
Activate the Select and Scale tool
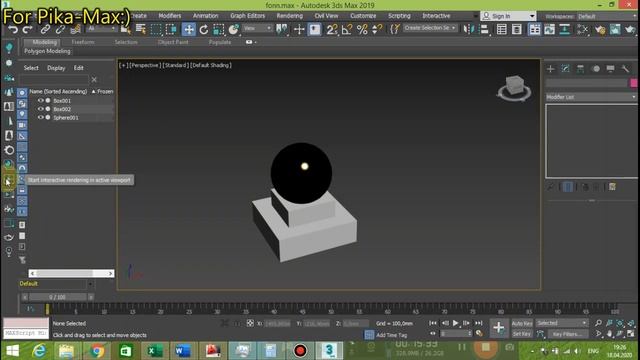coord(219,29)
